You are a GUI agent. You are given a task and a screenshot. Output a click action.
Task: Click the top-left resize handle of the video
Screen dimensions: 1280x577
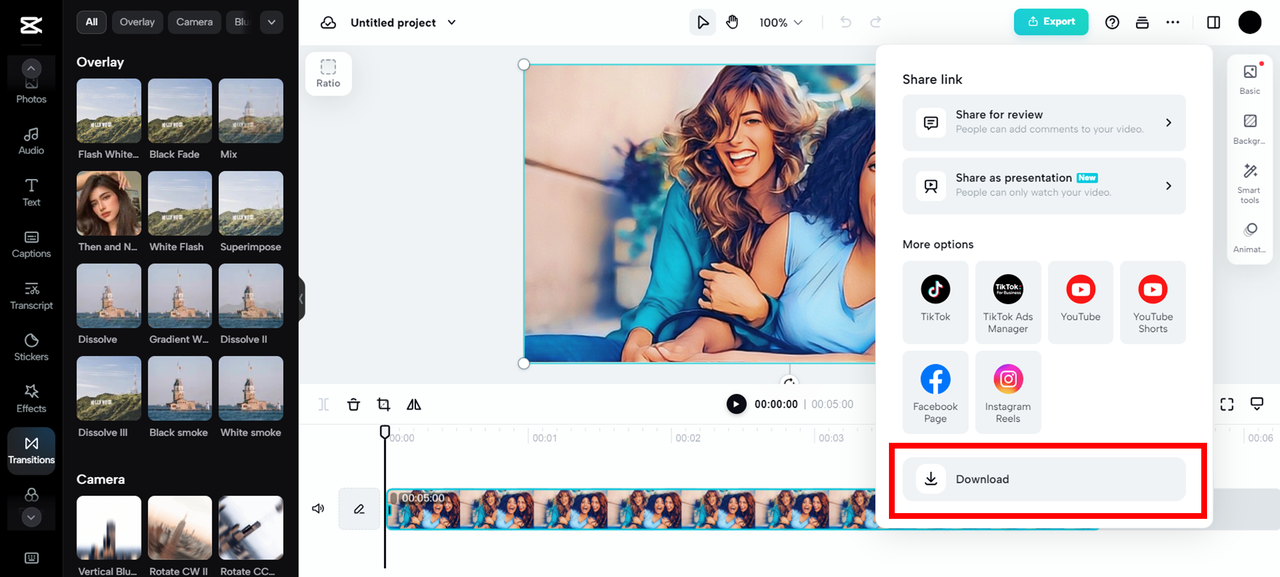click(524, 64)
